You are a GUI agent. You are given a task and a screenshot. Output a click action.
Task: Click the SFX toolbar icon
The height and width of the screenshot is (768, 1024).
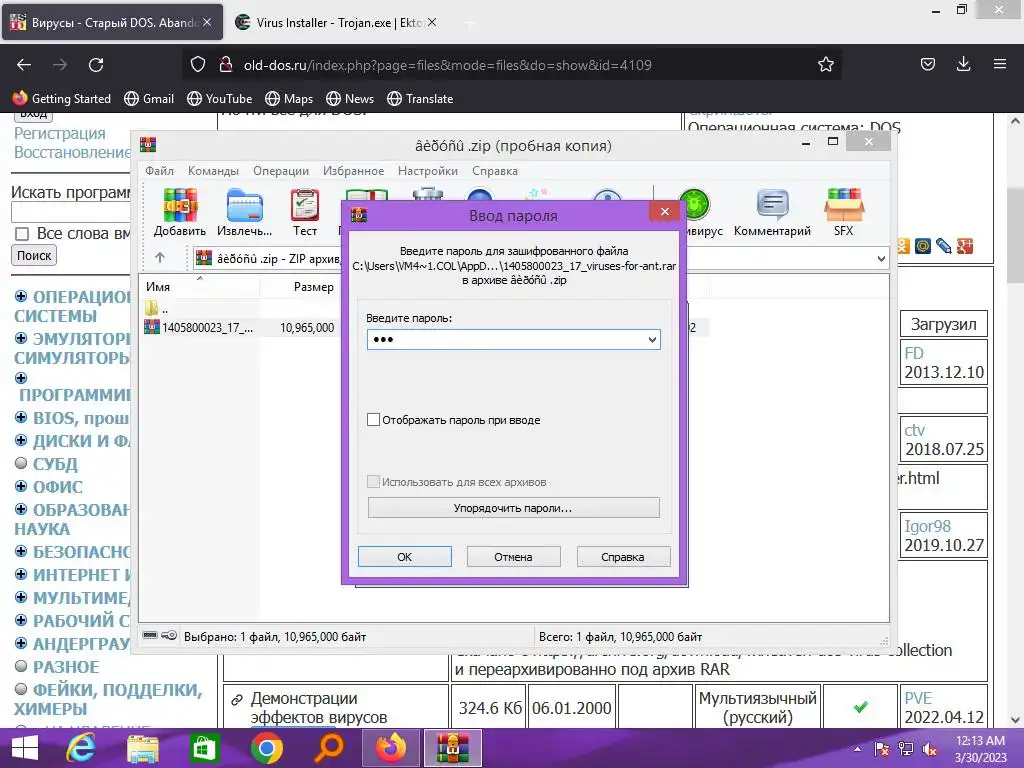(844, 212)
